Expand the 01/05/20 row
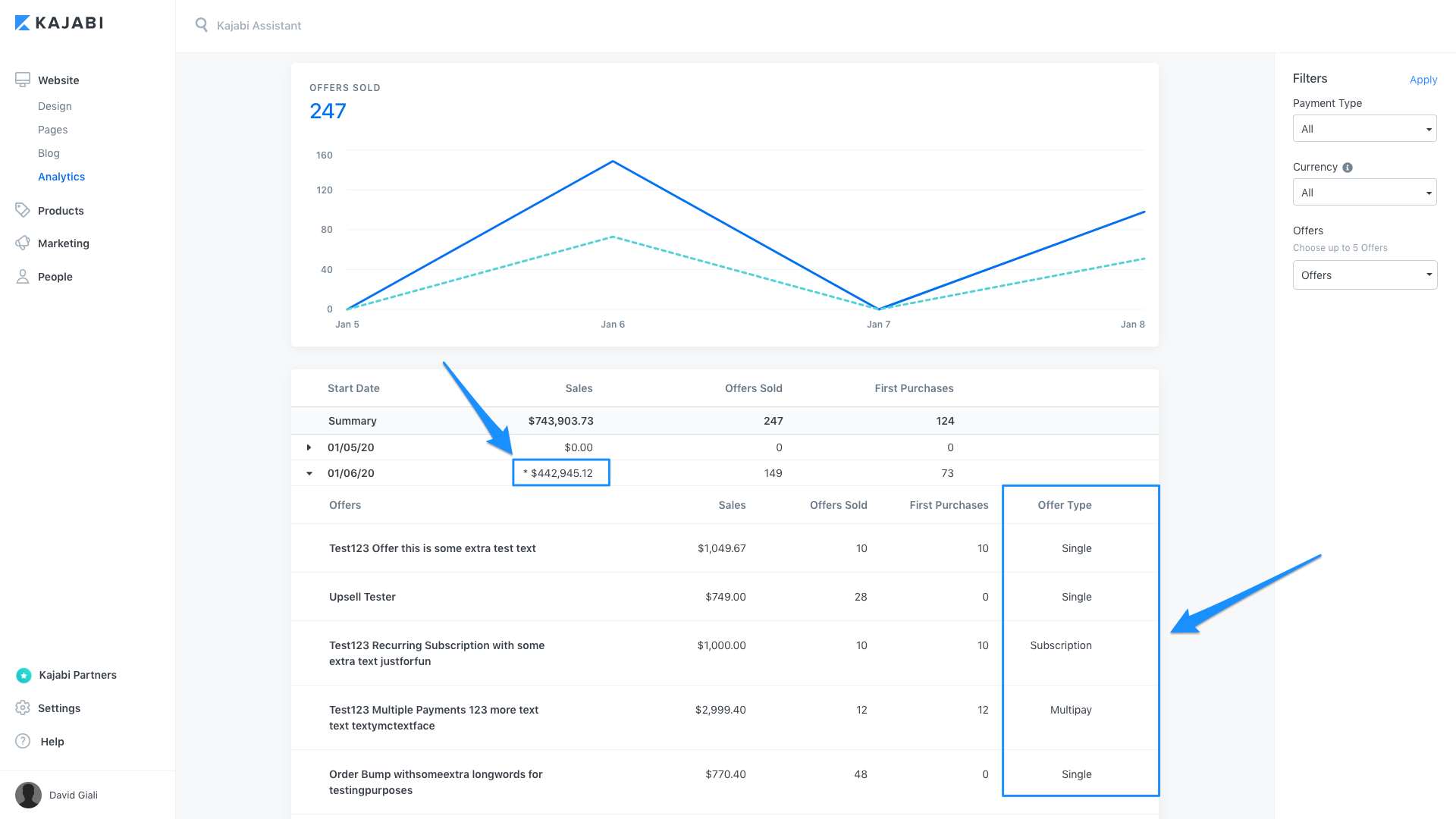This screenshot has height=819, width=1456. pos(309,447)
